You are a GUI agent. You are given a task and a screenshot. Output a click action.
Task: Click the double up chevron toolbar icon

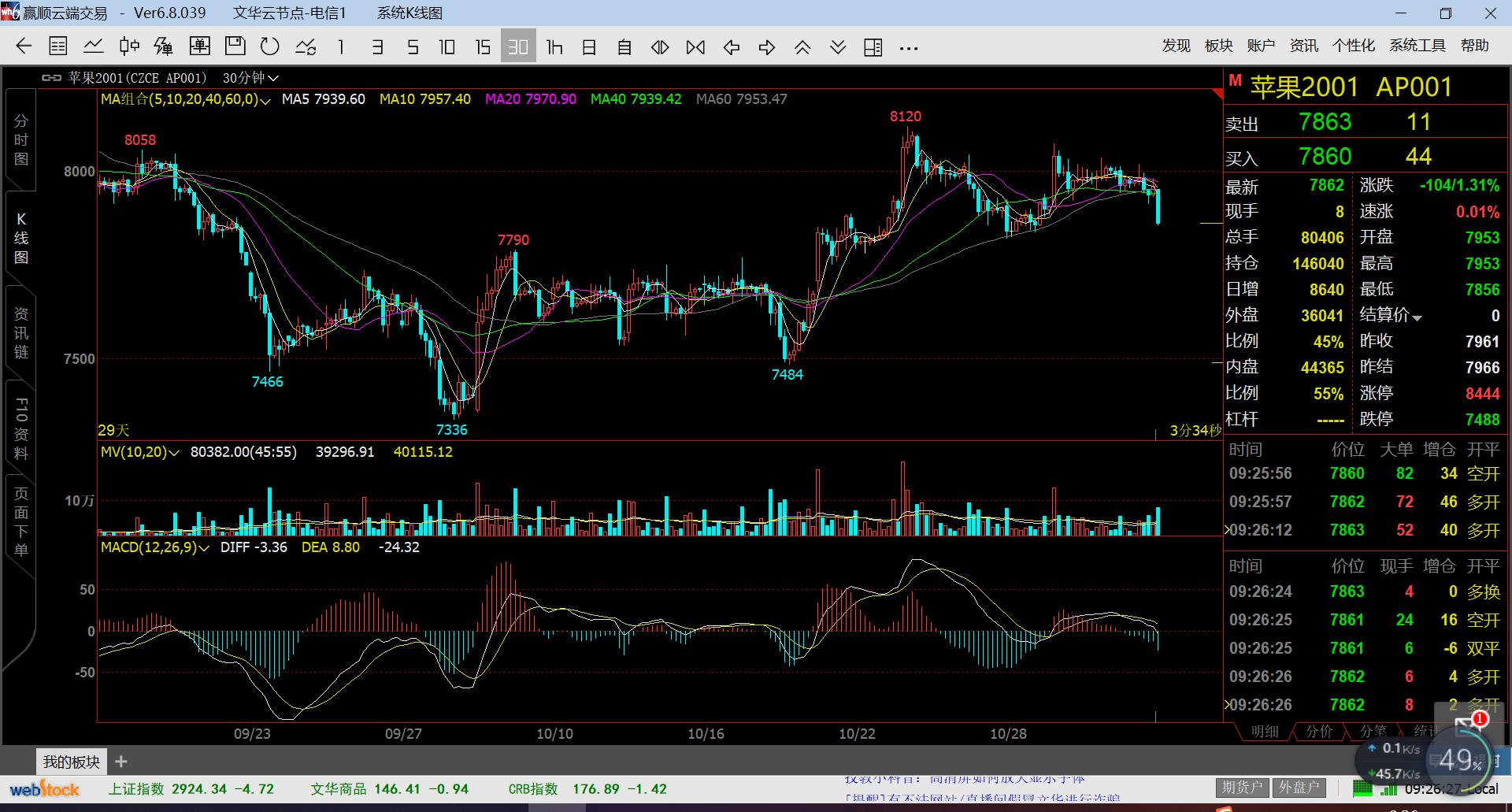click(x=802, y=47)
